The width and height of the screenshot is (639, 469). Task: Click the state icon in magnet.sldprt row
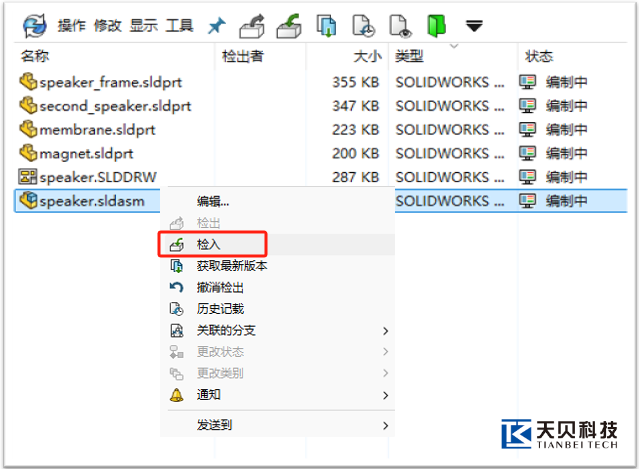527,153
